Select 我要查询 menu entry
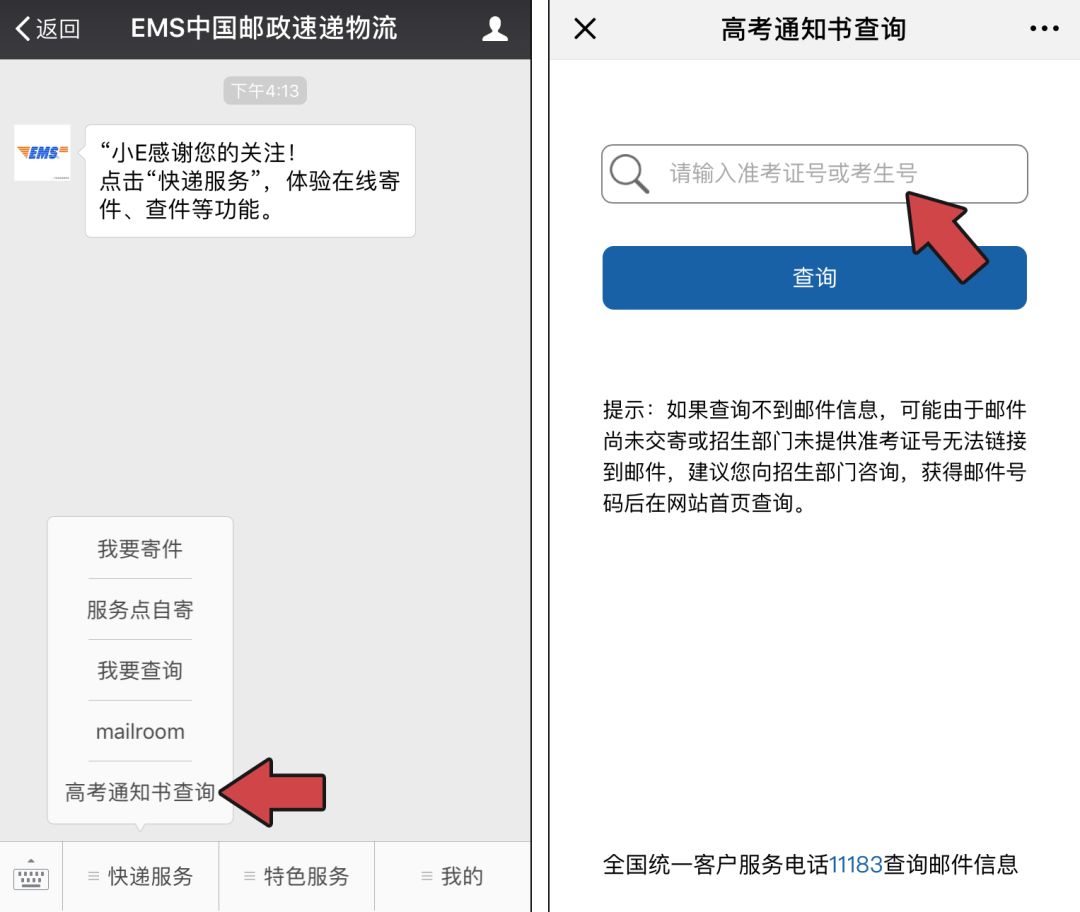 [x=140, y=670]
